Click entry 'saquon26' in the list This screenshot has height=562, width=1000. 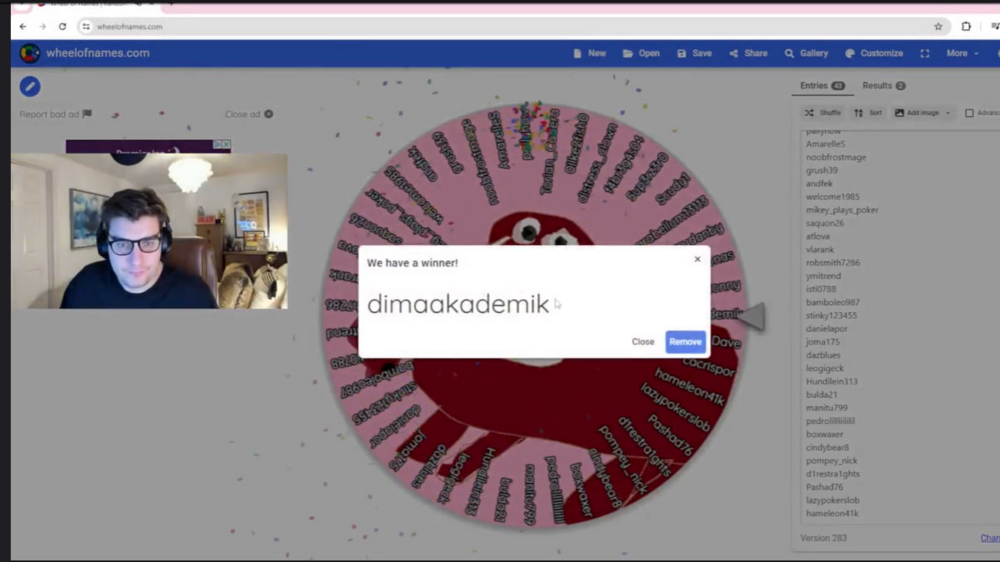(x=825, y=223)
